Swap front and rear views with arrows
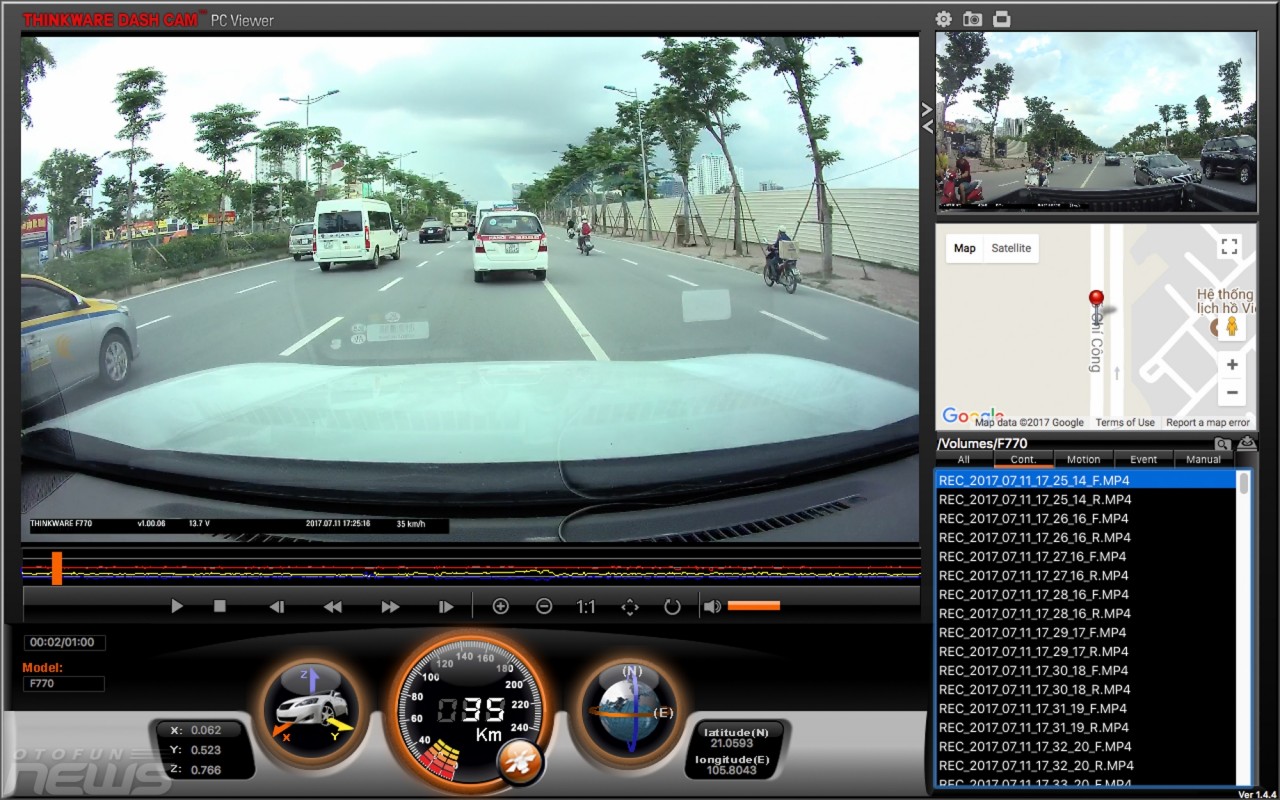Screen dimensions: 1280x800 coord(927,118)
